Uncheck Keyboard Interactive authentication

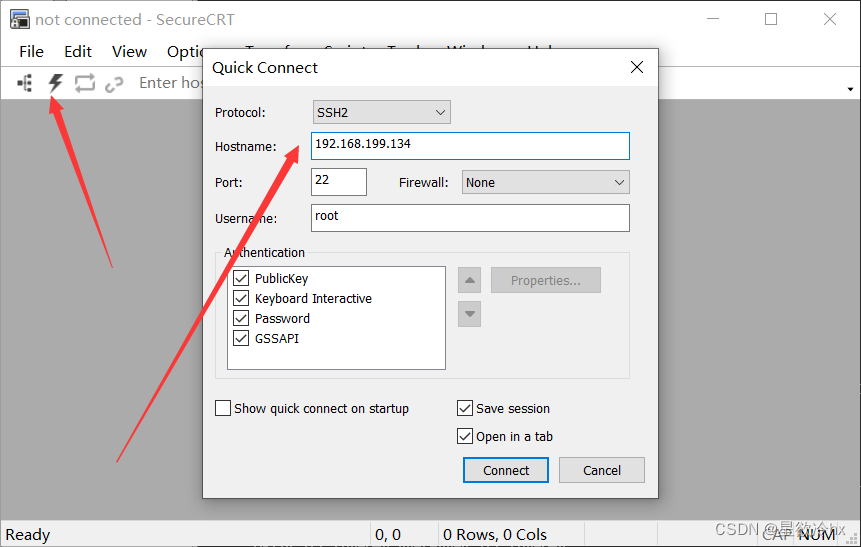click(x=241, y=298)
